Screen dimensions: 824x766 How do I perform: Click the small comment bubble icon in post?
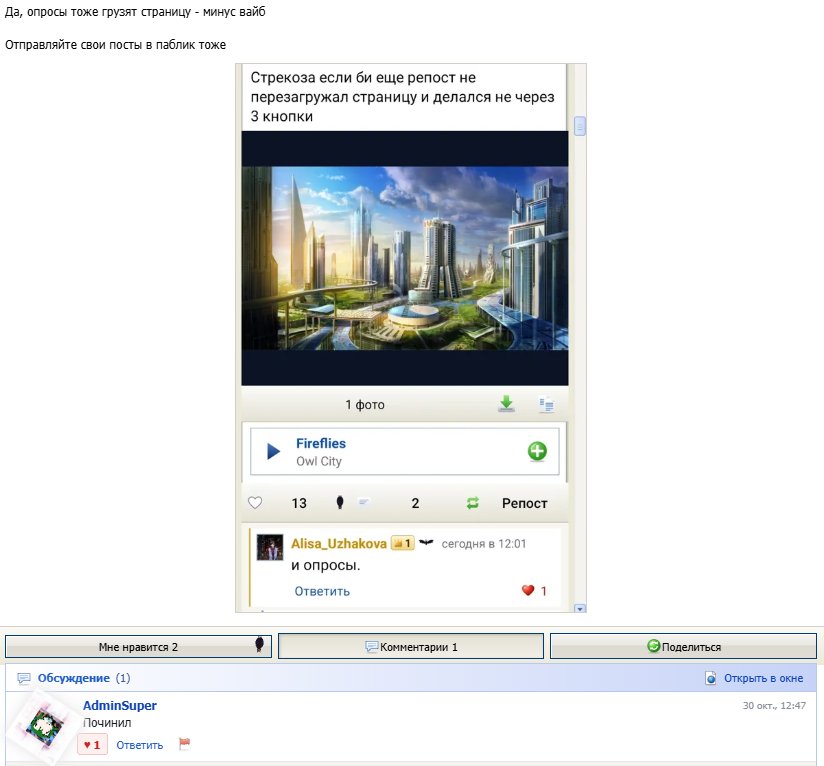click(x=363, y=503)
